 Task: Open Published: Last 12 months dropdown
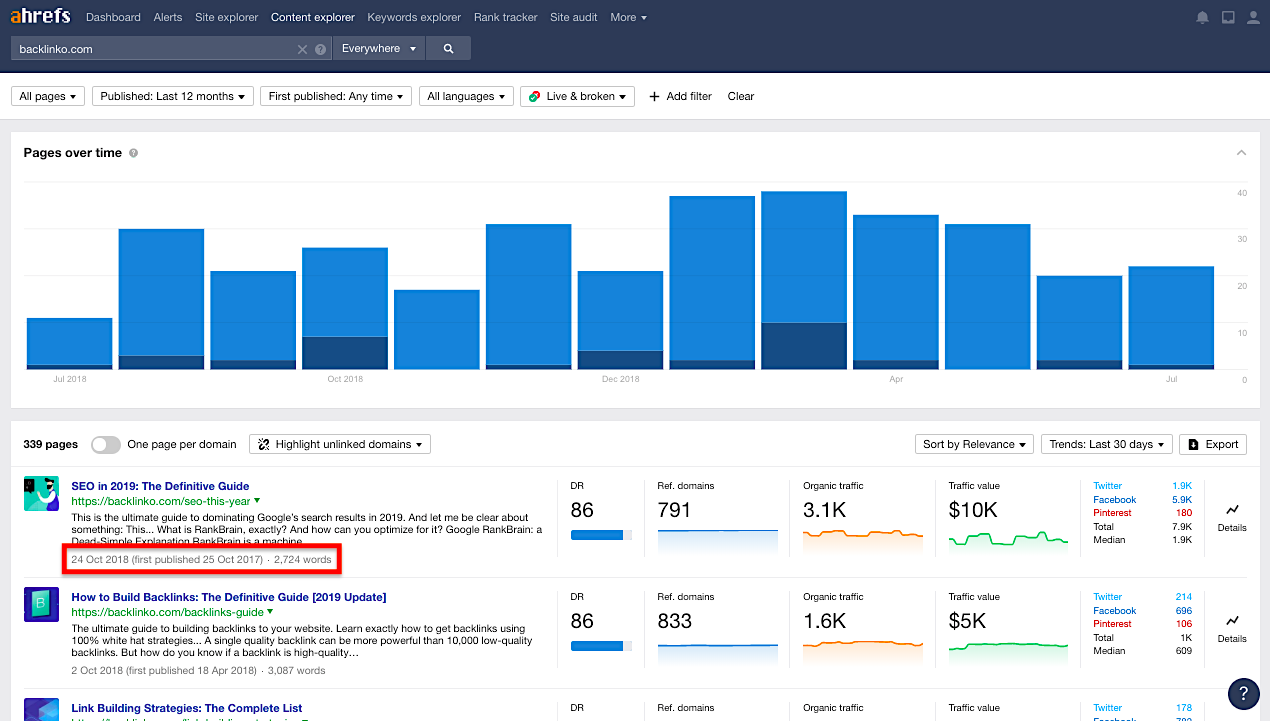[172, 96]
